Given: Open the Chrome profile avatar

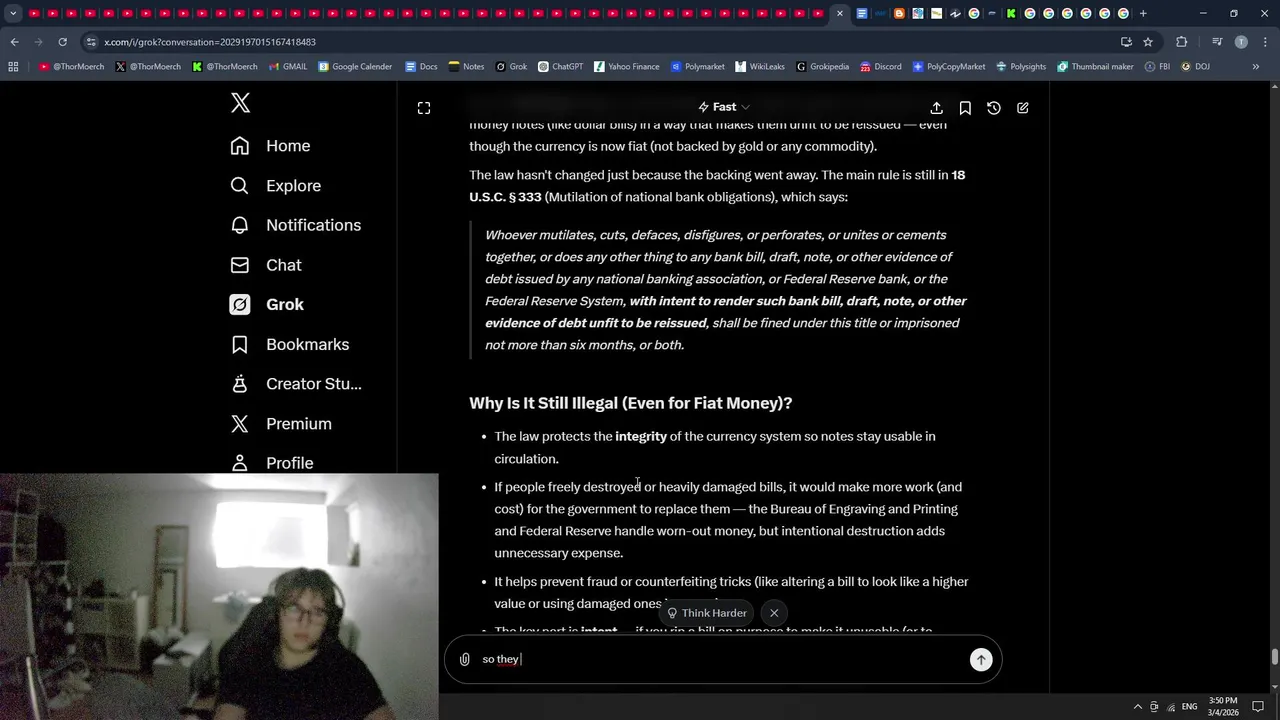Looking at the screenshot, I should click(1241, 42).
